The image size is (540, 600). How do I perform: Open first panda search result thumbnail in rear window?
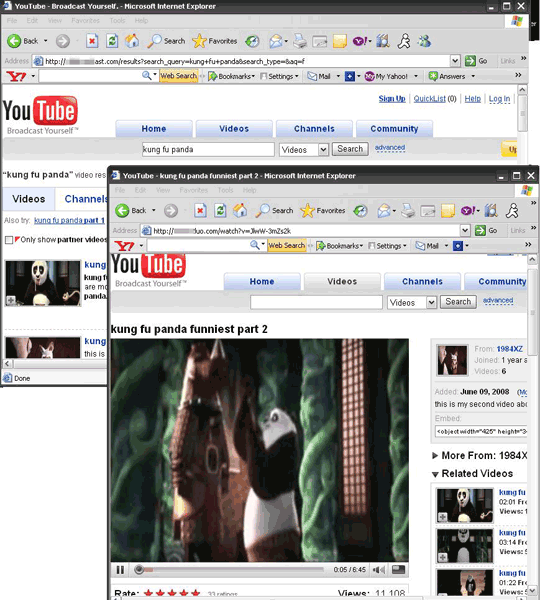43,283
